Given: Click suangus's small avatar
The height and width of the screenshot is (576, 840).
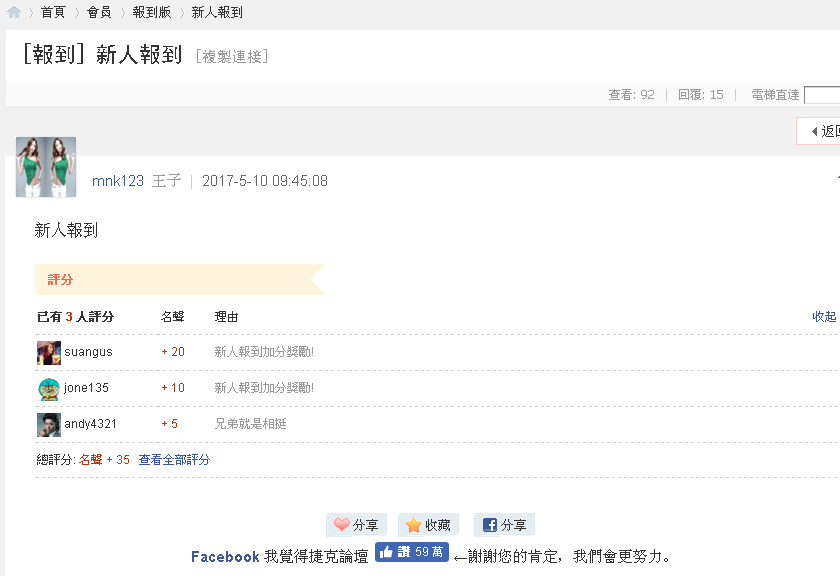Looking at the screenshot, I should click(x=49, y=353).
